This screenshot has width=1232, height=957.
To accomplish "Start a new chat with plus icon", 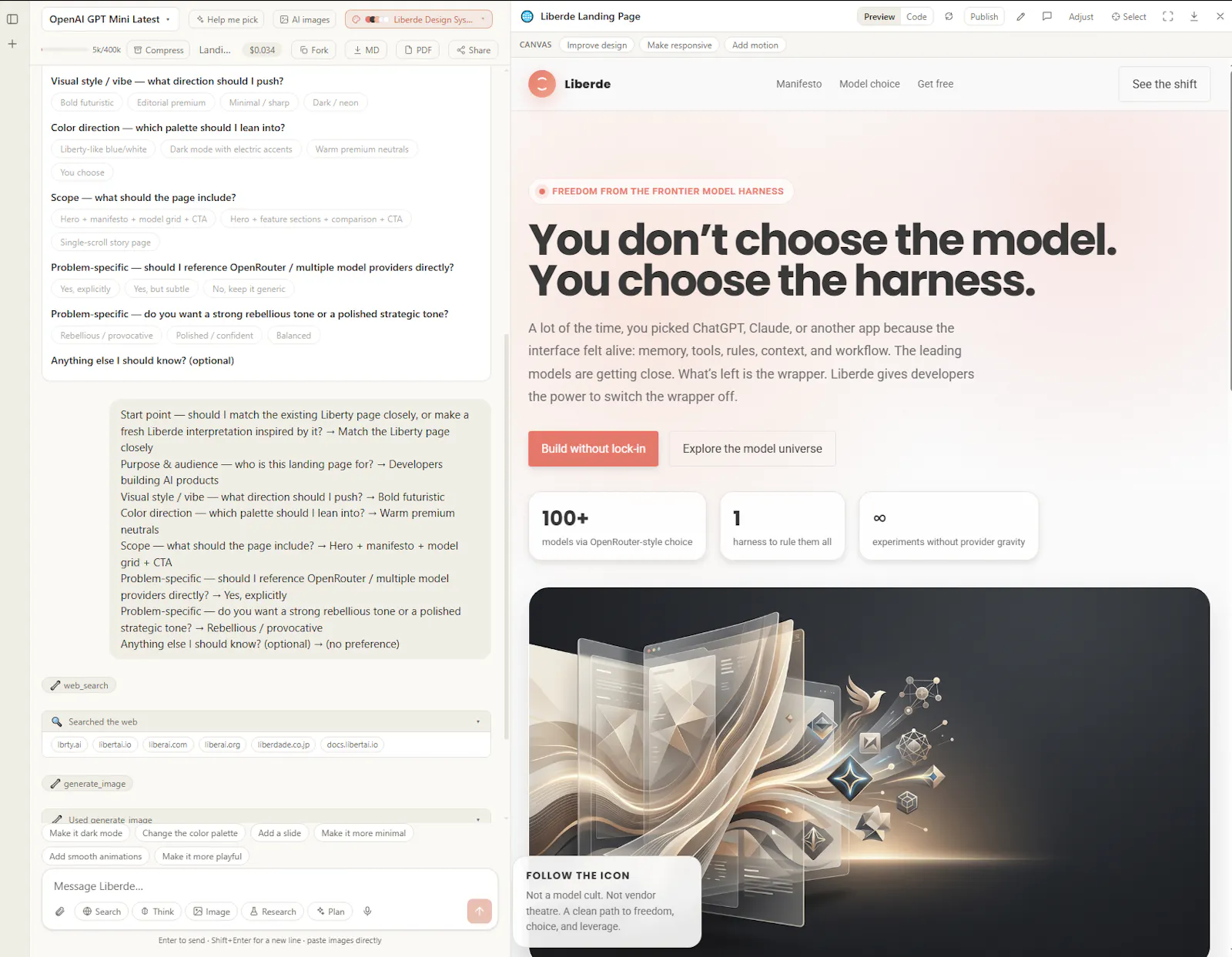I will pos(12,44).
